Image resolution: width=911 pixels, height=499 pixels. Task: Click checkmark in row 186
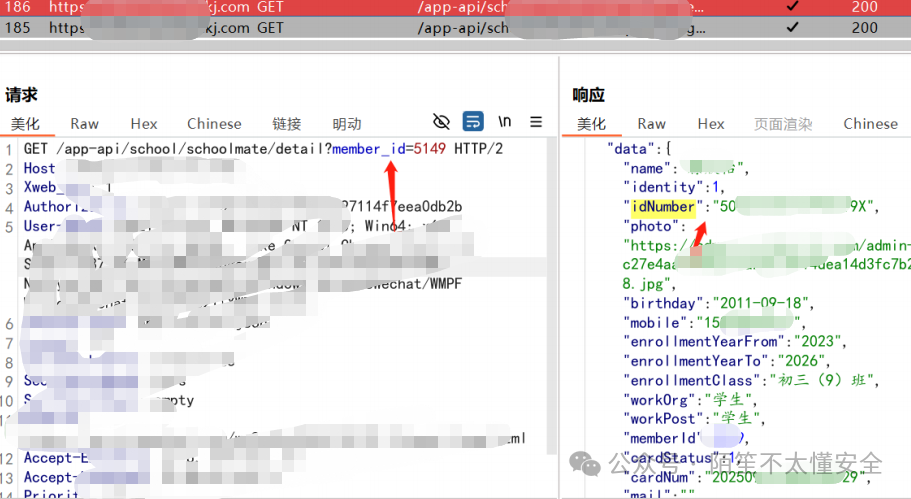tap(792, 6)
